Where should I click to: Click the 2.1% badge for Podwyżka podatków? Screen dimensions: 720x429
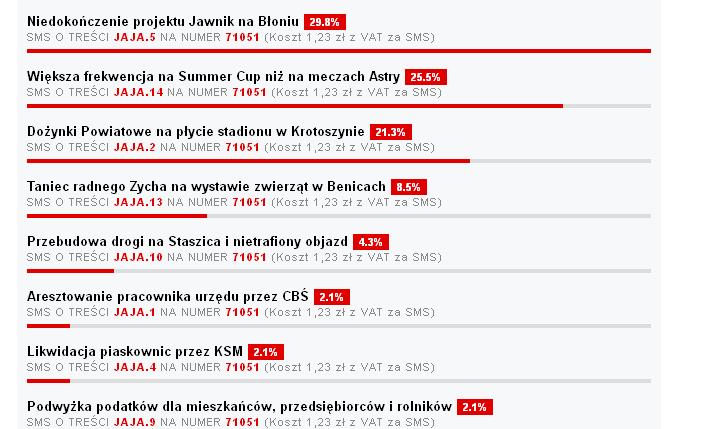pos(475,407)
